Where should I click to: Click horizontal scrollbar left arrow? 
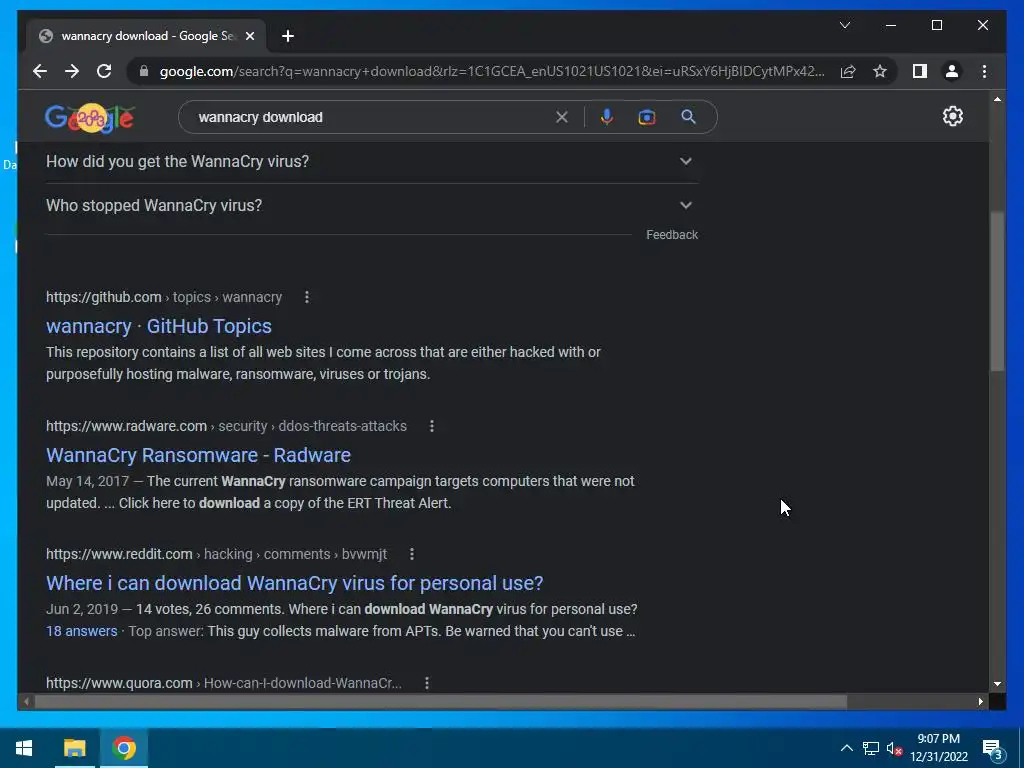click(26, 701)
